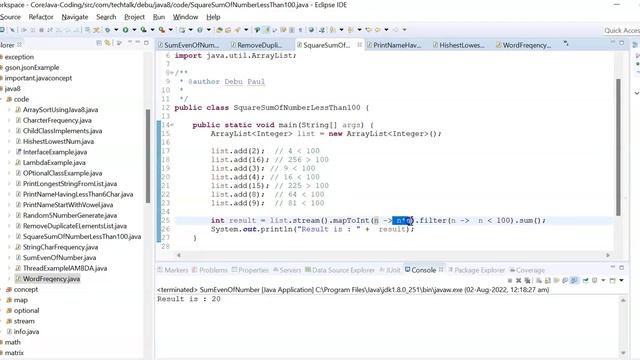Image resolution: width=640 pixels, height=360 pixels.
Task: Open the Data Source Explorer tab
Action: 340,270
